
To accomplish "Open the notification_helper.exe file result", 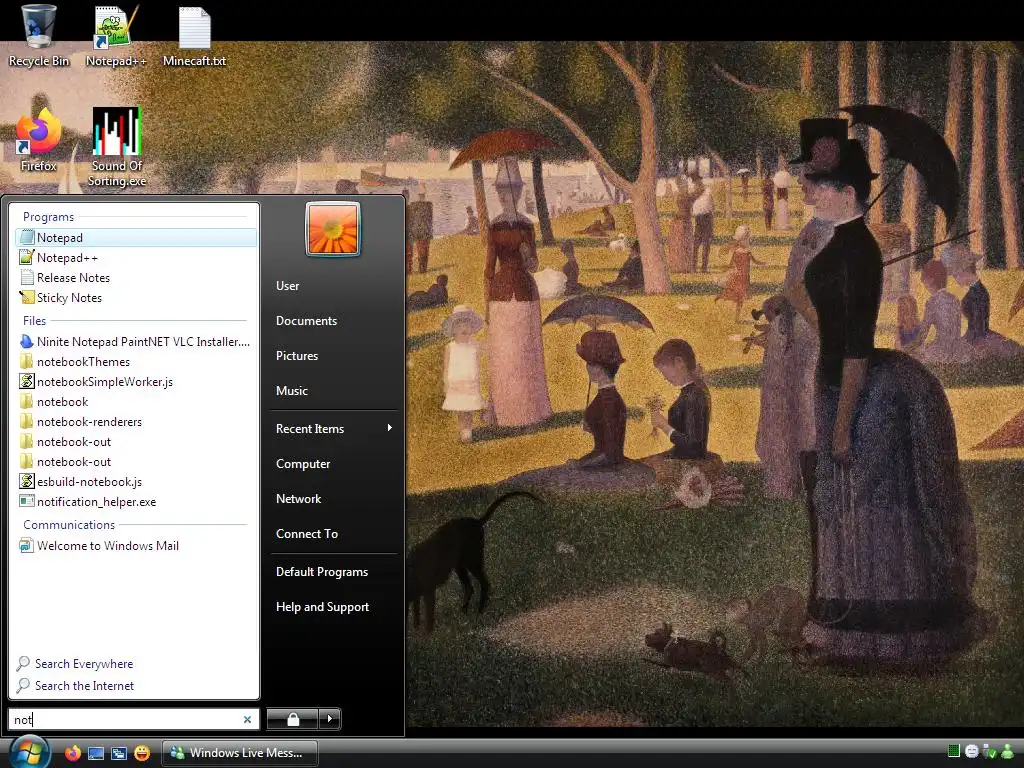I will [x=136, y=502].
